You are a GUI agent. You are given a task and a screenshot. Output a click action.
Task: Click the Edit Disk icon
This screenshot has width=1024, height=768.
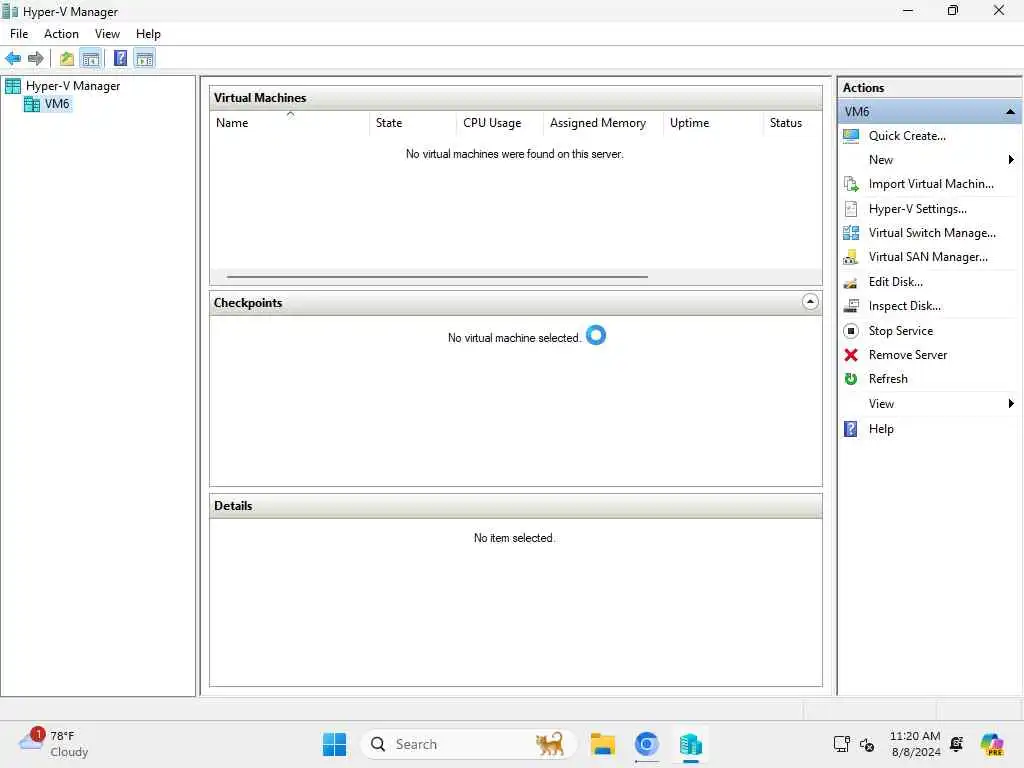[851, 282]
